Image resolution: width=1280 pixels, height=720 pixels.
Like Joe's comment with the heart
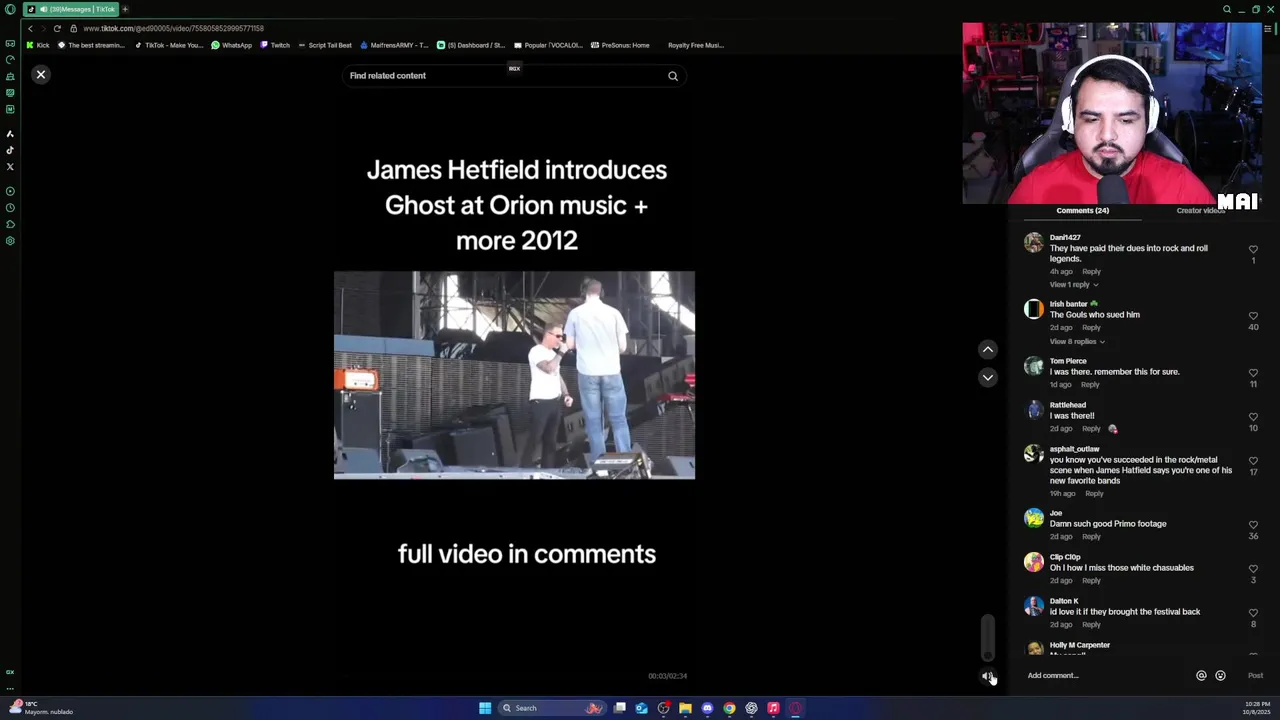[1253, 525]
